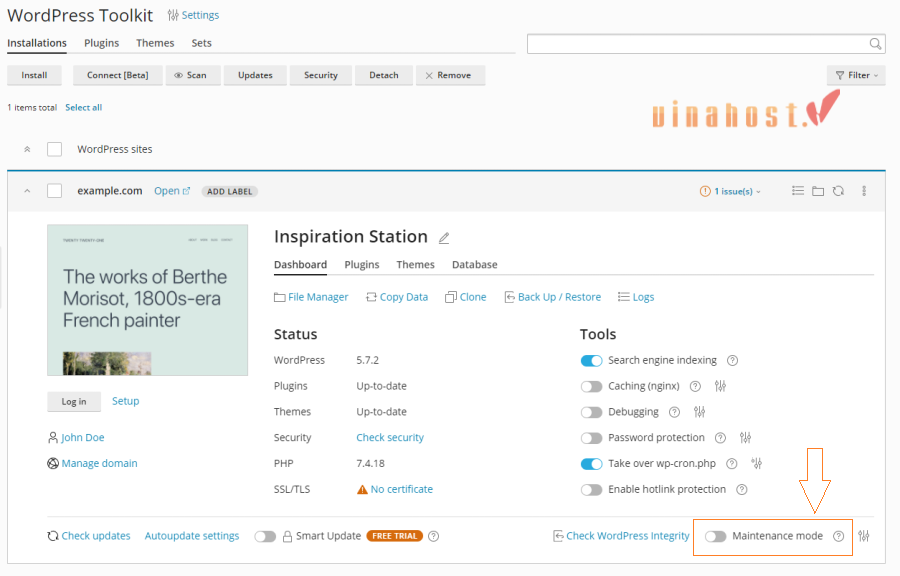The height and width of the screenshot is (576, 900).
Task: Open the site Dashboard tab
Action: pyautogui.click(x=300, y=264)
